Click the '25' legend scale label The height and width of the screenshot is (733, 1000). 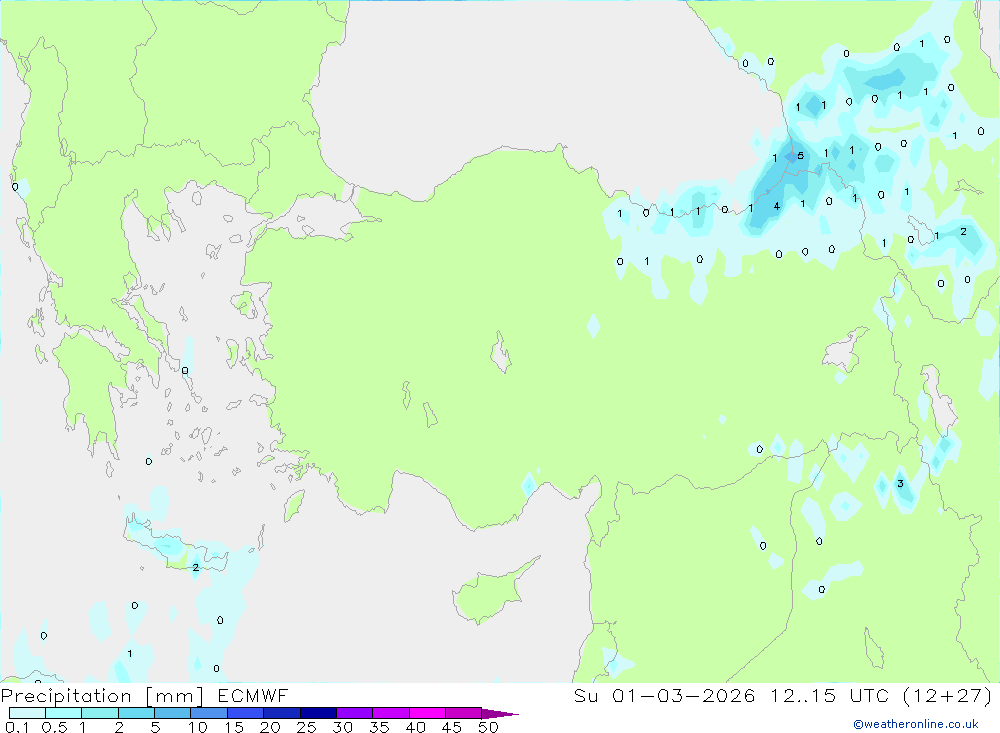(306, 727)
